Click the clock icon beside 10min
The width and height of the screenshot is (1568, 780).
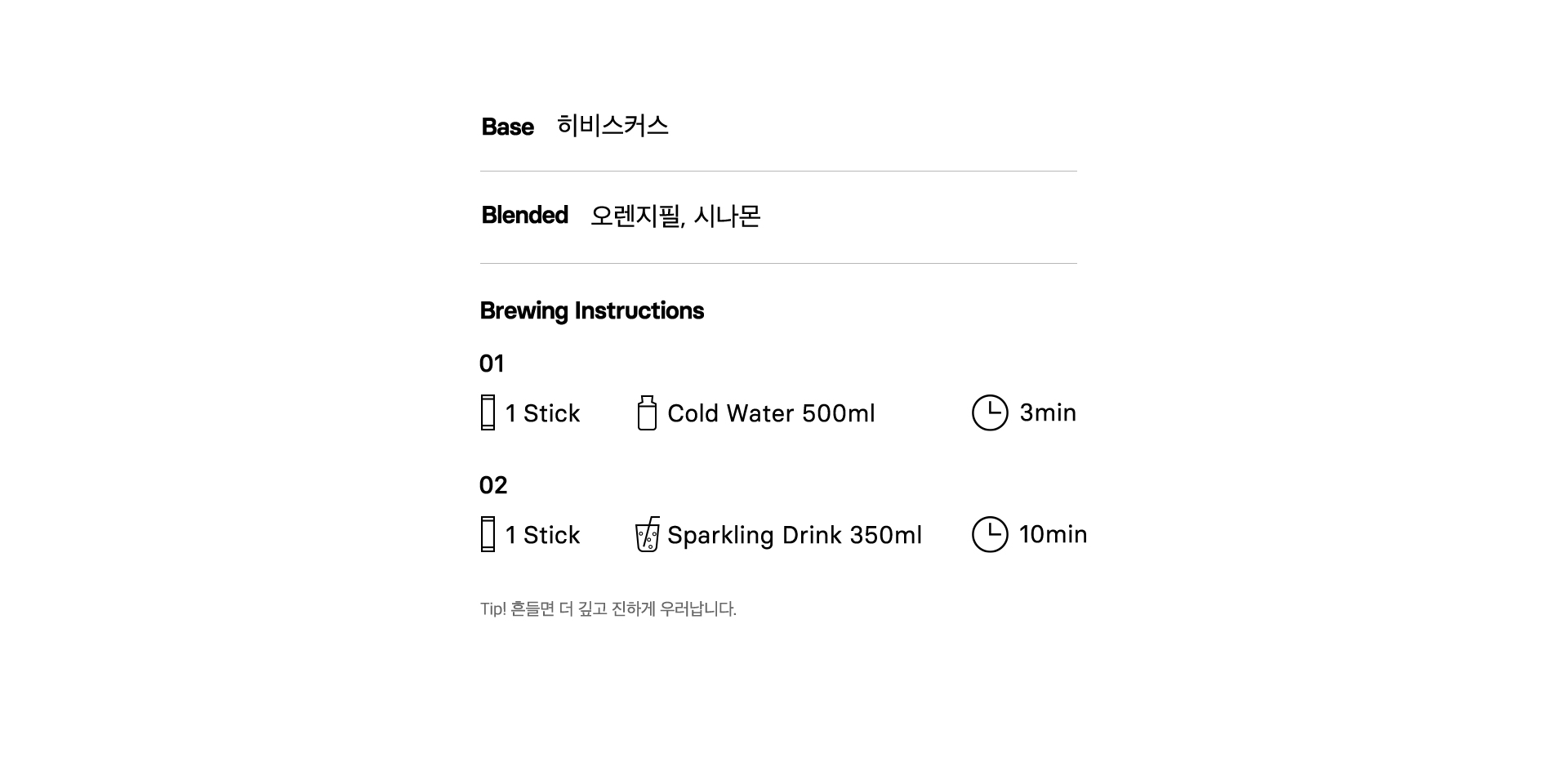tap(990, 534)
